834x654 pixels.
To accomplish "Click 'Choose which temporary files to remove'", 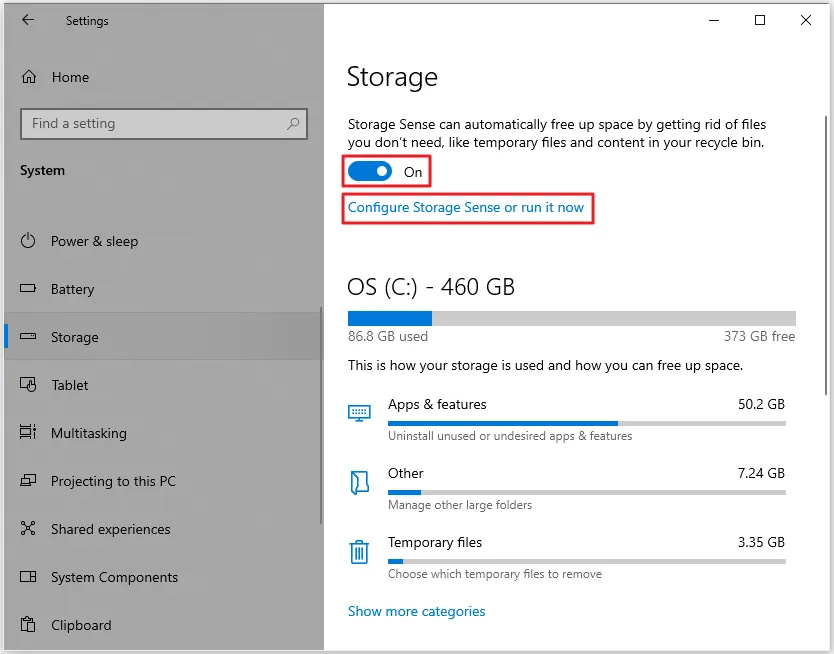I will (495, 574).
